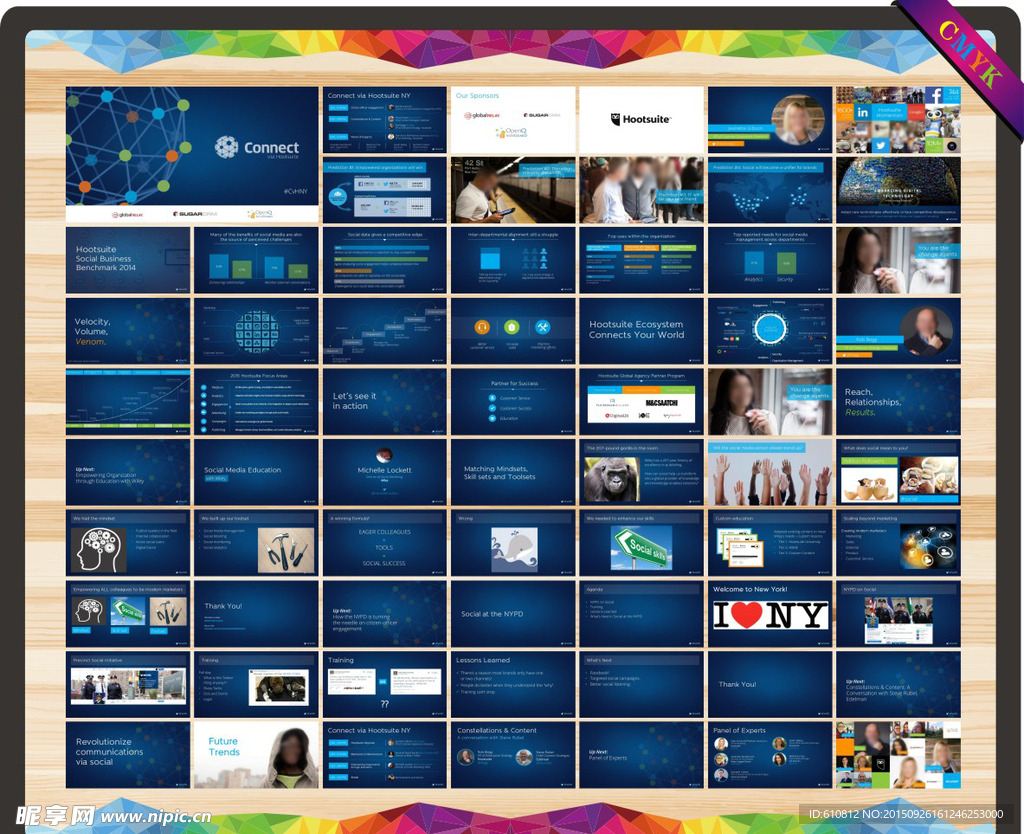Select the Michelle Lockett speaker slide
The width and height of the screenshot is (1024, 834).
(x=385, y=472)
